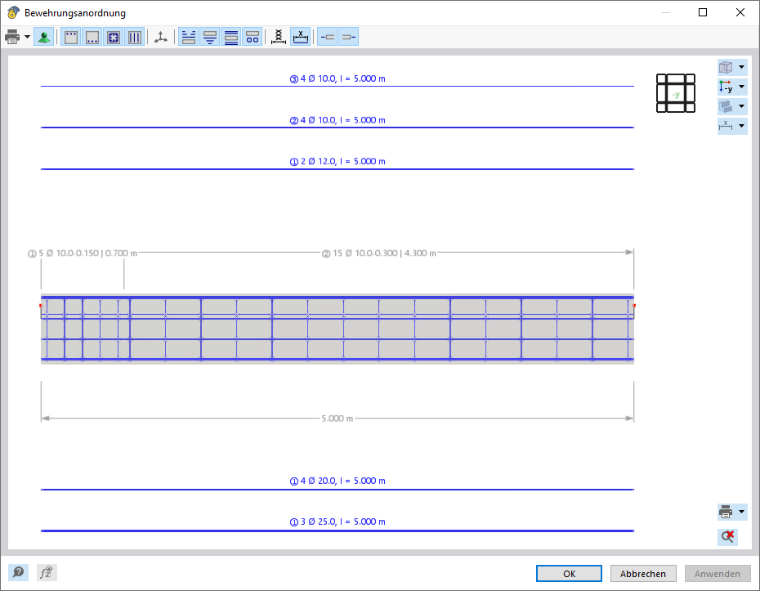The image size is (760, 591).
Task: Open the dropdown next to the -y view icon
Action: click(x=742, y=87)
